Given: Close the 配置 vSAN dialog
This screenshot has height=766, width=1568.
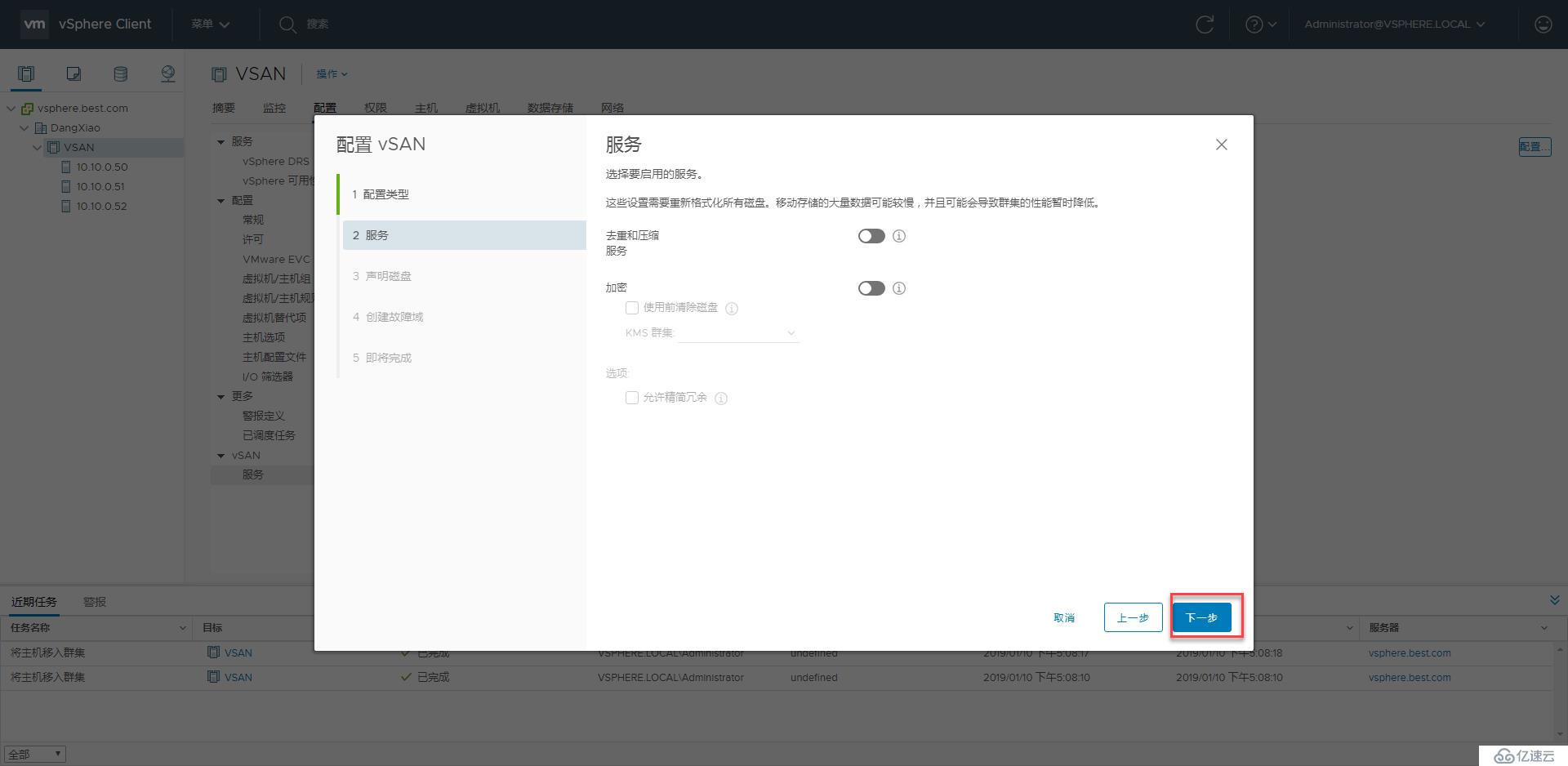Looking at the screenshot, I should coord(1221,145).
